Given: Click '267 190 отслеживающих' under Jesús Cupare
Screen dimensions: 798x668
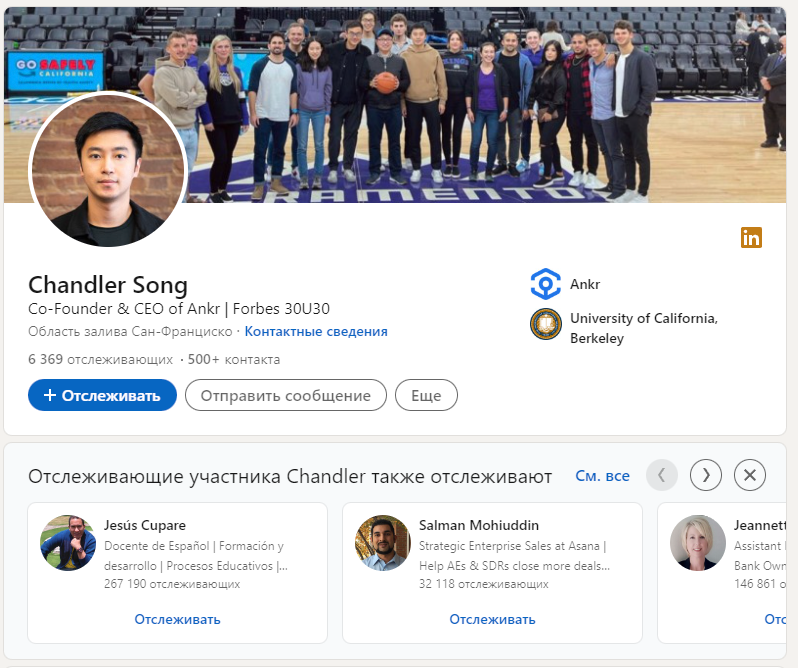Looking at the screenshot, I should (172, 584).
